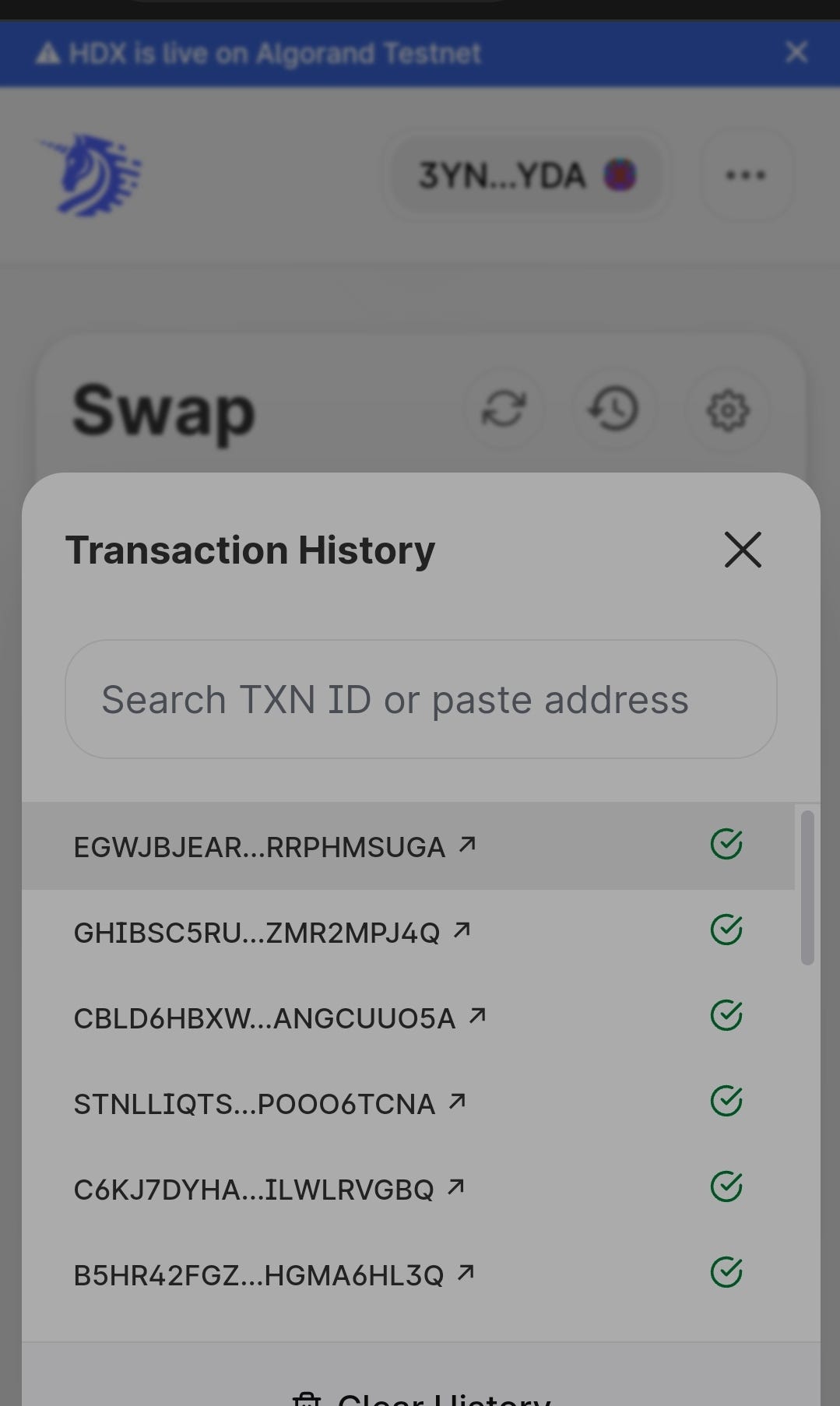The image size is (840, 1406).
Task: Refresh the swap quote
Action: pyautogui.click(x=503, y=410)
